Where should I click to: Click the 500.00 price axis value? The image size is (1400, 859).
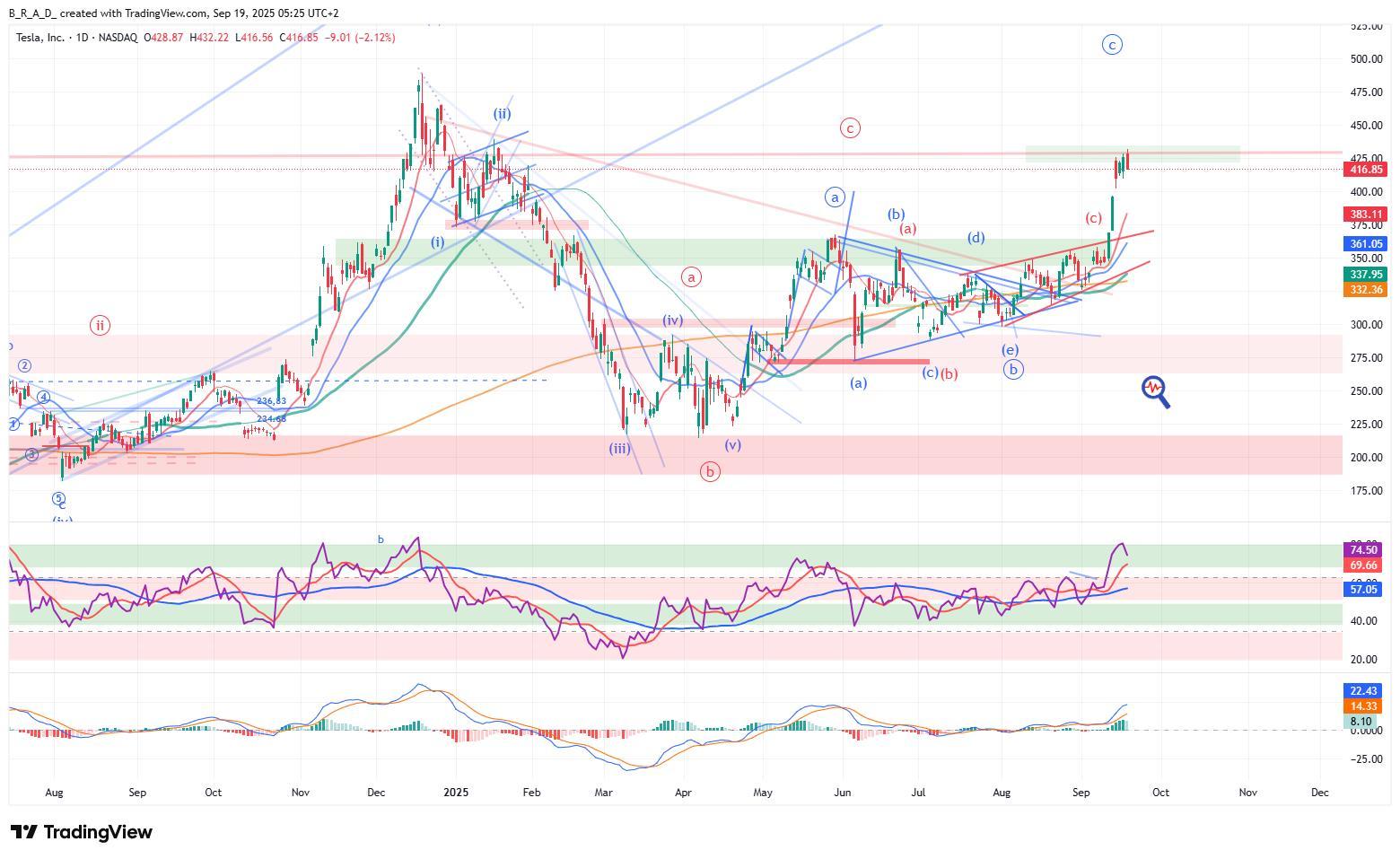1366,59
